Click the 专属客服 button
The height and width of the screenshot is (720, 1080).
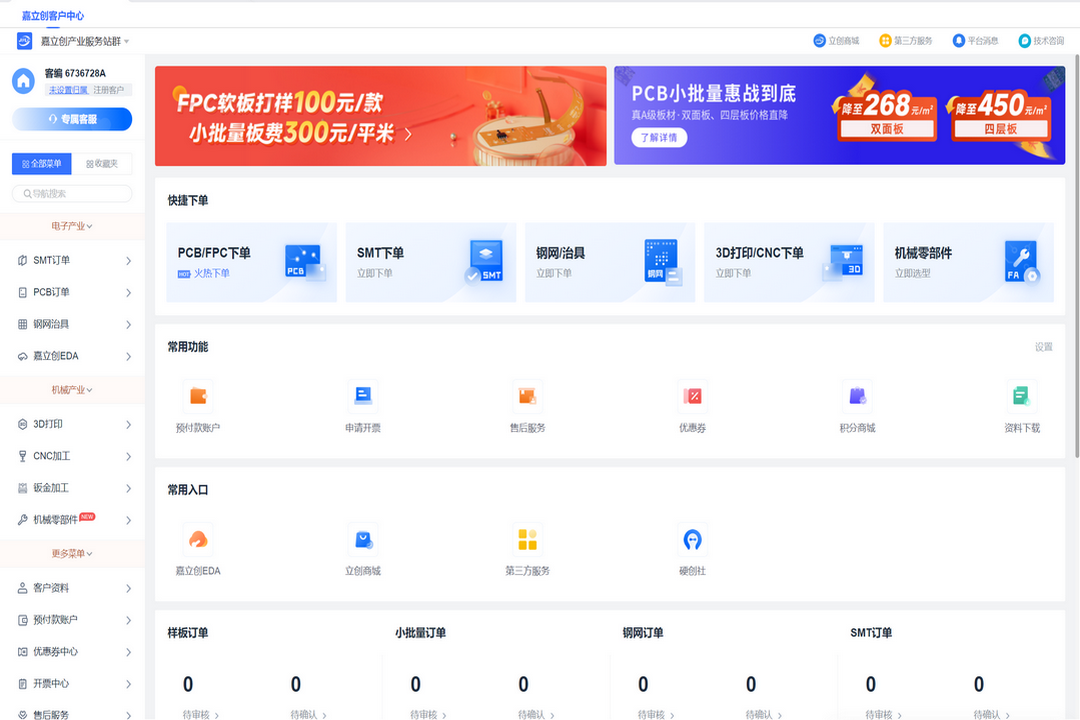tap(72, 119)
